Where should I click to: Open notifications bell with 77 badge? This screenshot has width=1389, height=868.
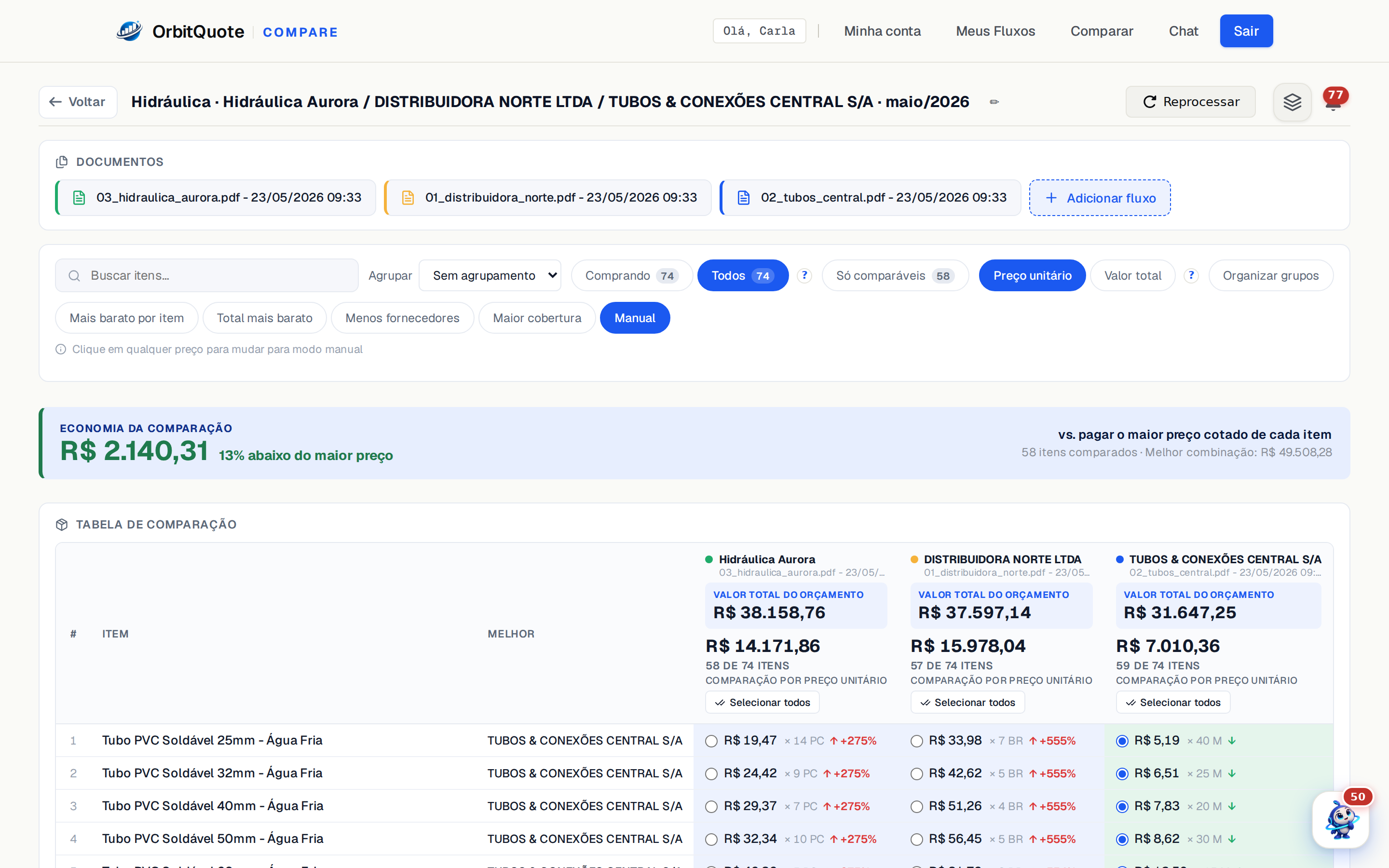tap(1334, 100)
